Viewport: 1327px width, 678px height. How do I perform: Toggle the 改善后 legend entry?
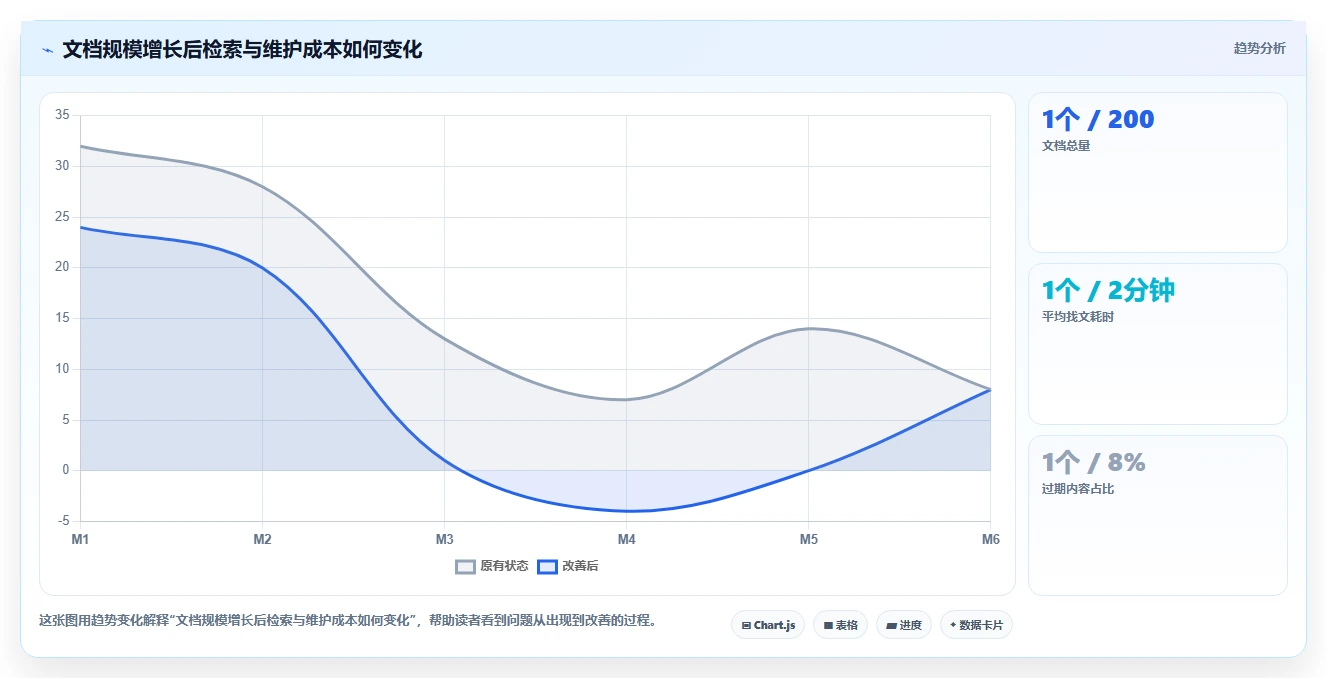click(568, 566)
